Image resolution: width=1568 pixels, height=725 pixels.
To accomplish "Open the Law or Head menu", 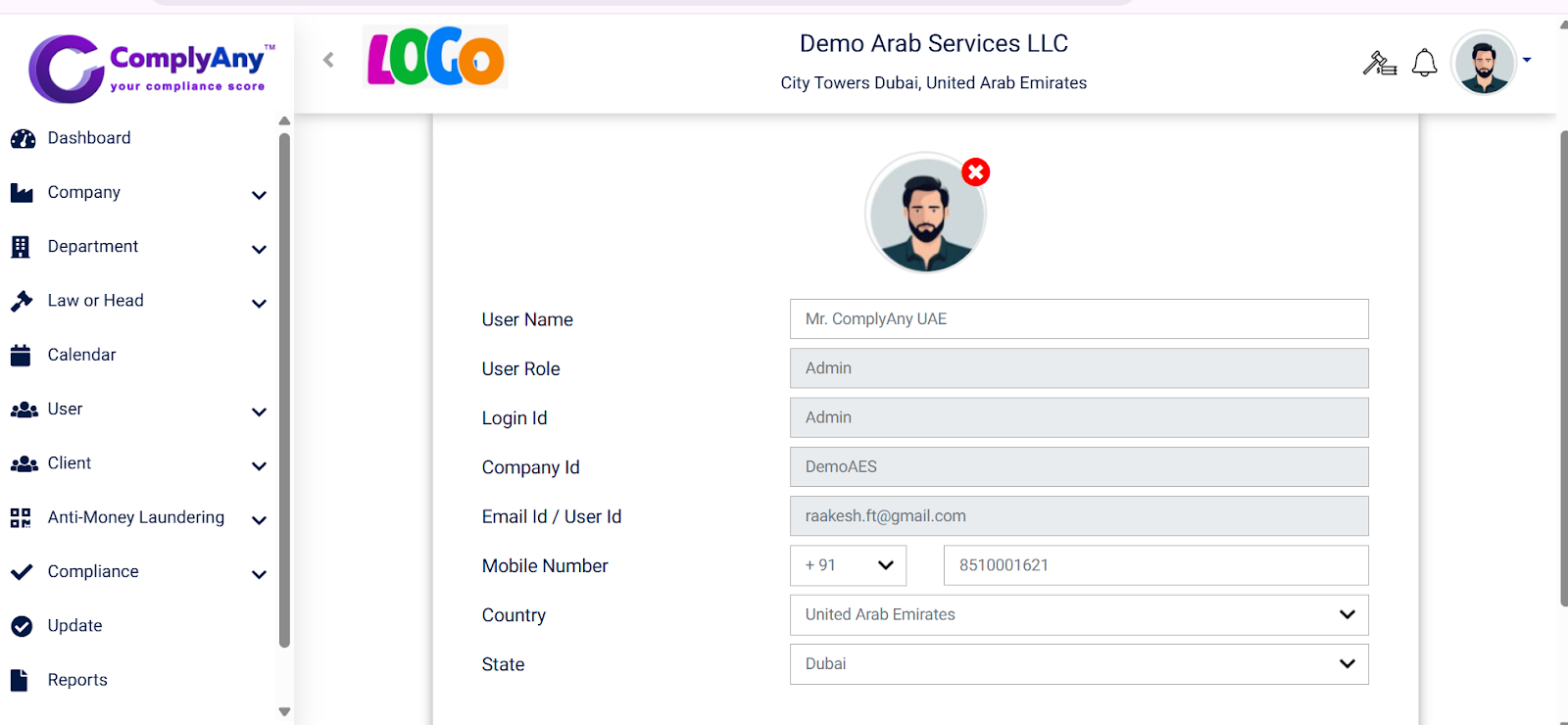I will tap(95, 301).
